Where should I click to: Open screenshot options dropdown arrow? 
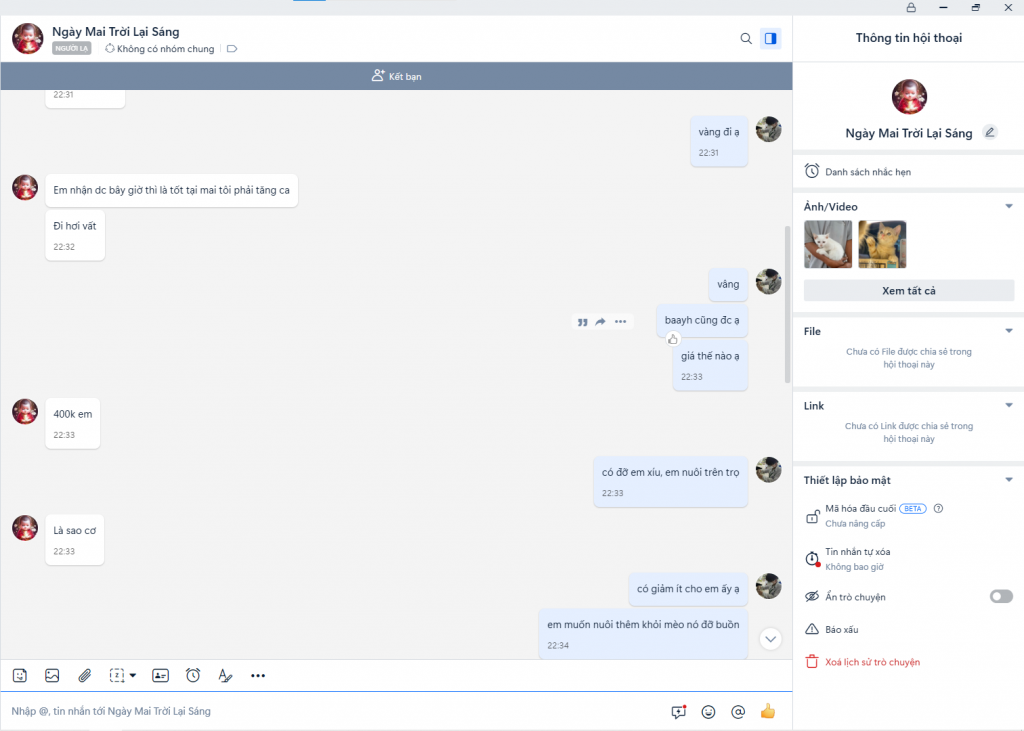(x=133, y=675)
